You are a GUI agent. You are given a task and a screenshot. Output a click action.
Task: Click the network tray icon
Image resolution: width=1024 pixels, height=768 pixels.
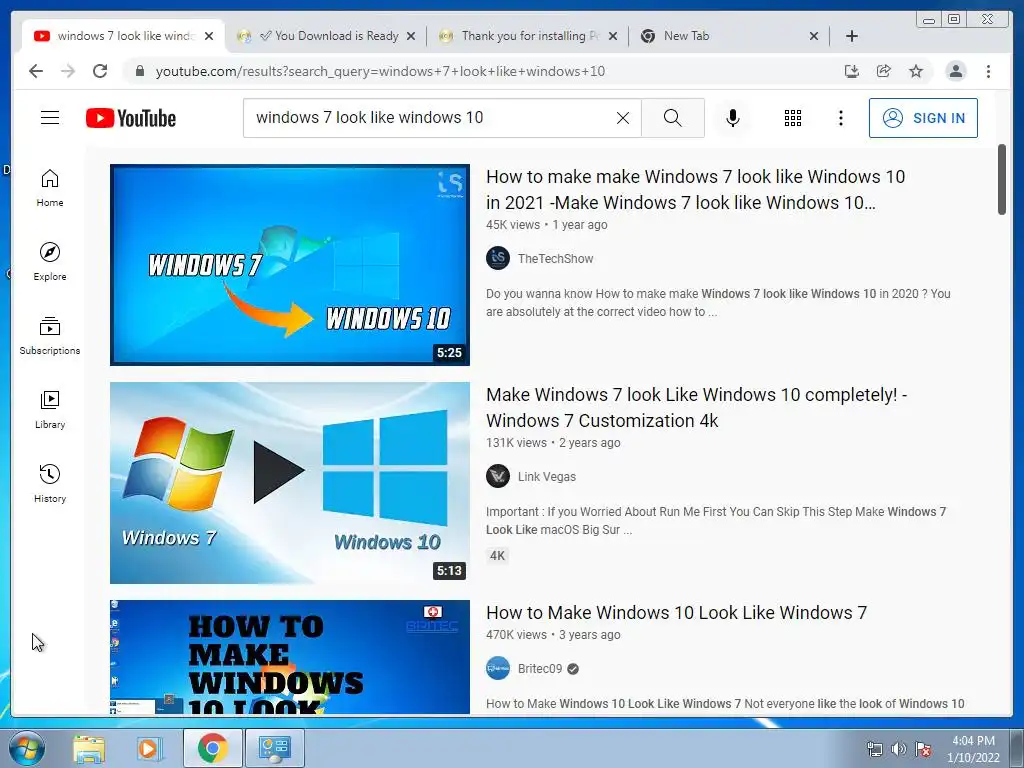(874, 749)
